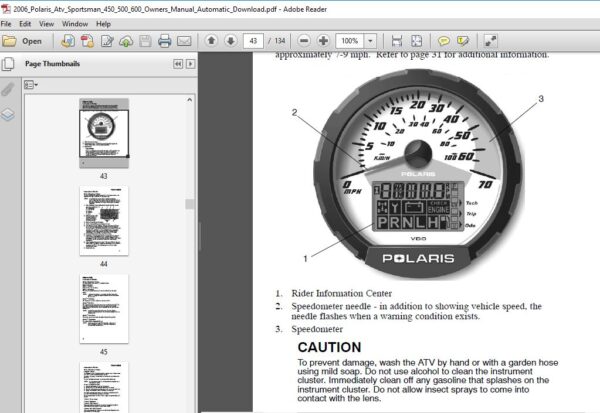Select page 45 thumbnail
This screenshot has height=413, width=600.
104,309
